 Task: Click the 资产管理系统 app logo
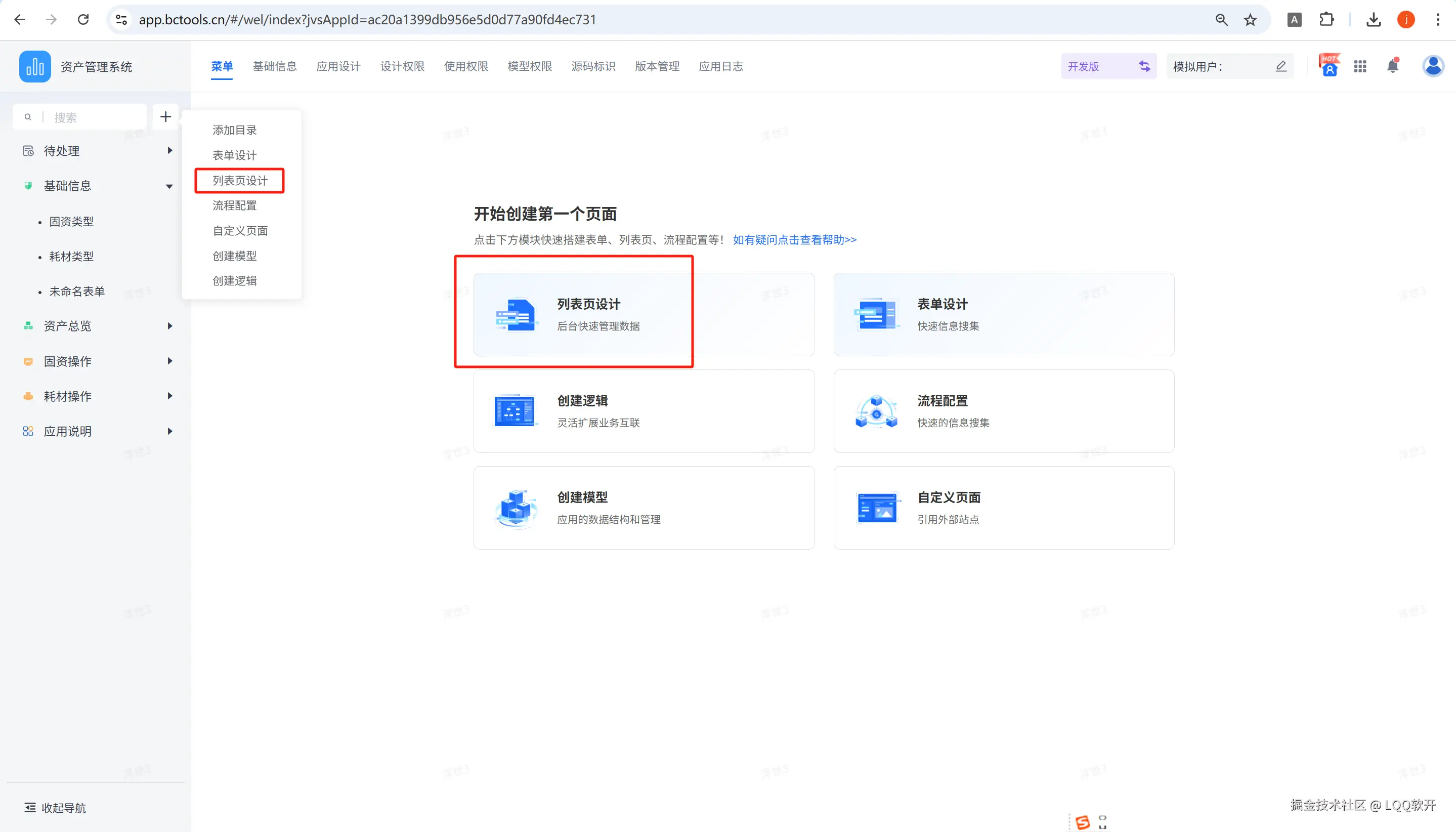35,66
